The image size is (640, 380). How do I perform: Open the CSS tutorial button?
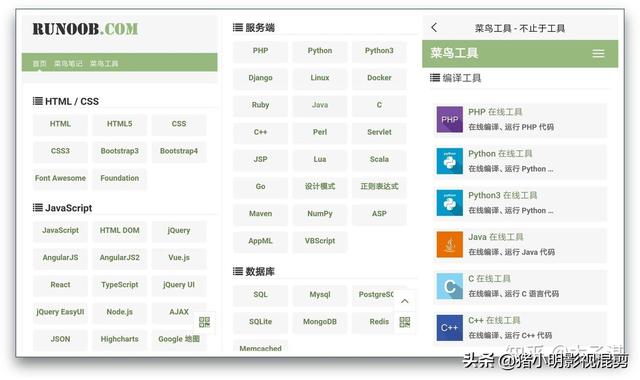[179, 124]
